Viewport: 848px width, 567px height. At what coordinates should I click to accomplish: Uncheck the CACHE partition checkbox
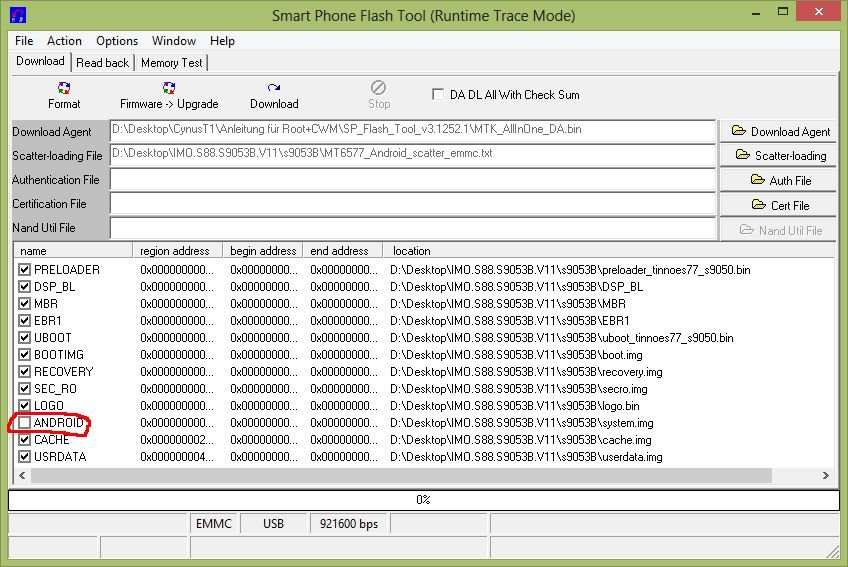pyautogui.click(x=24, y=439)
